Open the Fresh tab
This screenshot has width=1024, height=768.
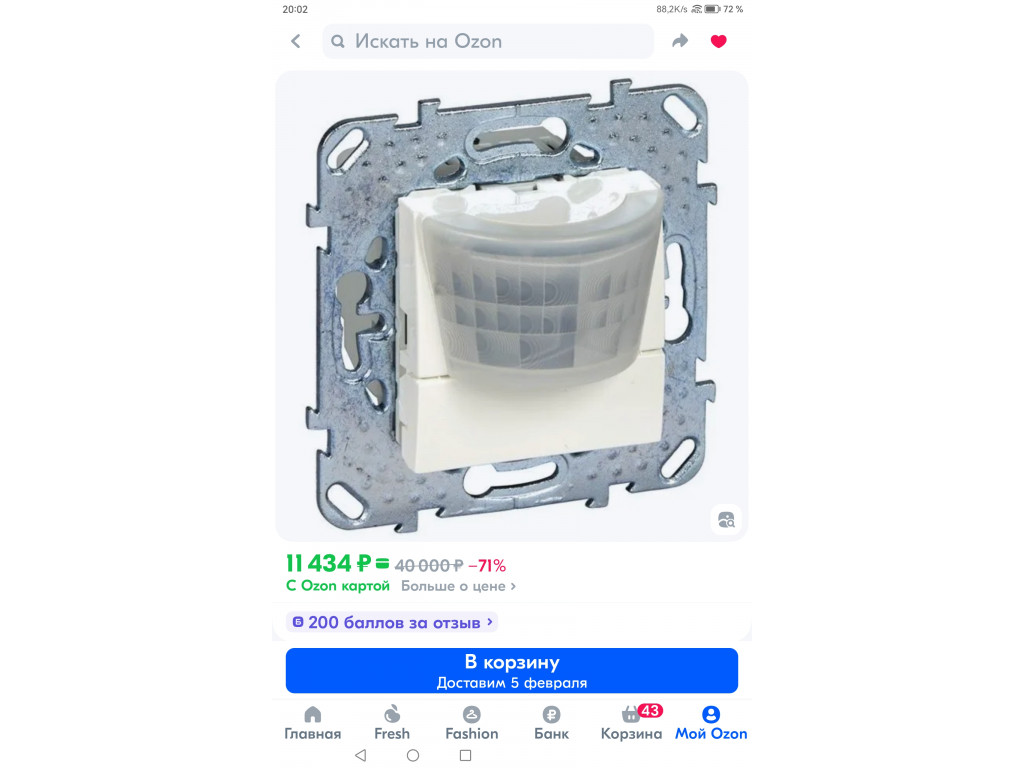[392, 724]
